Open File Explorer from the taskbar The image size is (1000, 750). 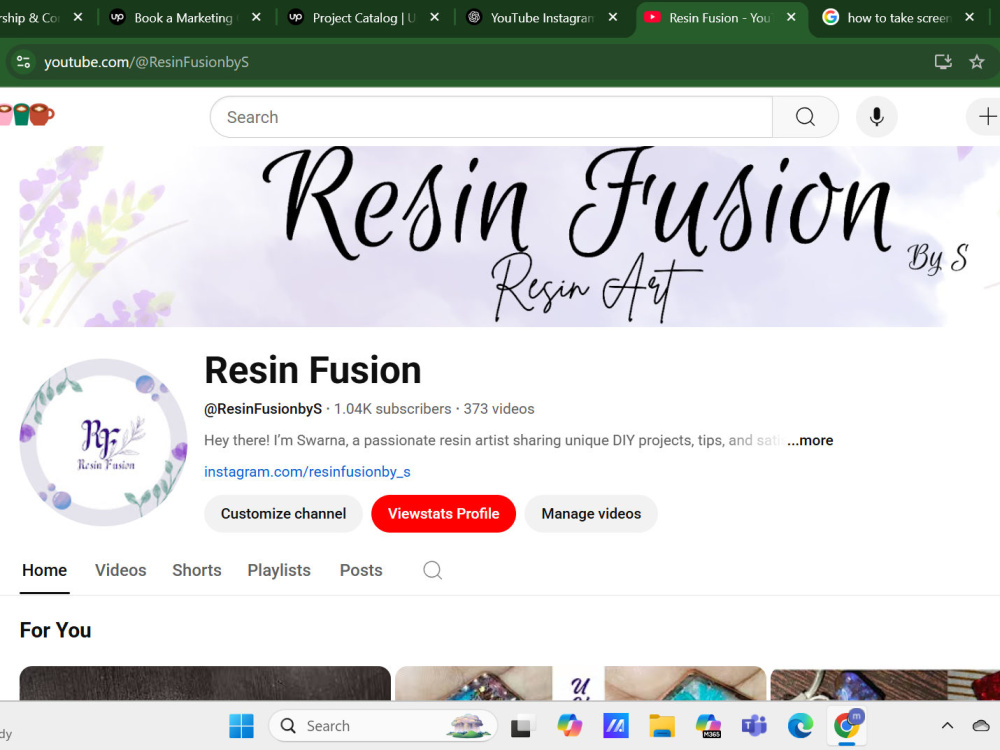[x=662, y=726]
